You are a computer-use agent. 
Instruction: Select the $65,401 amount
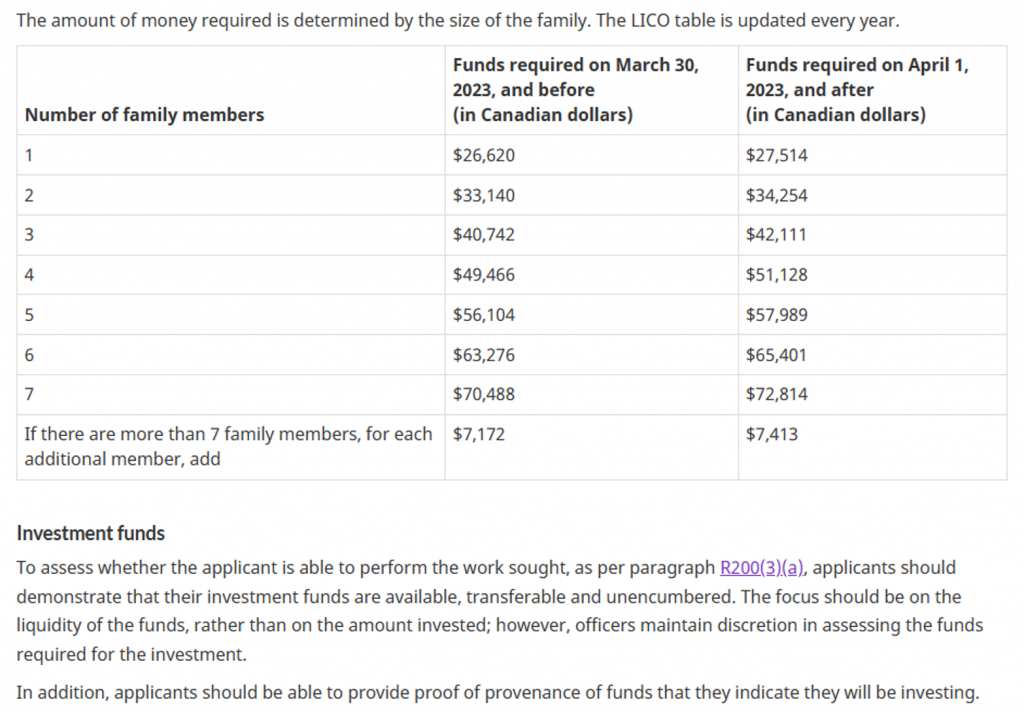776,355
